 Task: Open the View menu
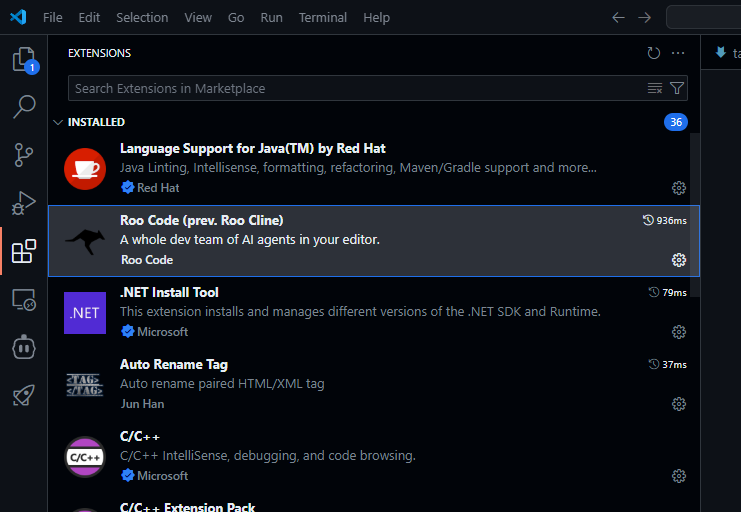pyautogui.click(x=198, y=17)
